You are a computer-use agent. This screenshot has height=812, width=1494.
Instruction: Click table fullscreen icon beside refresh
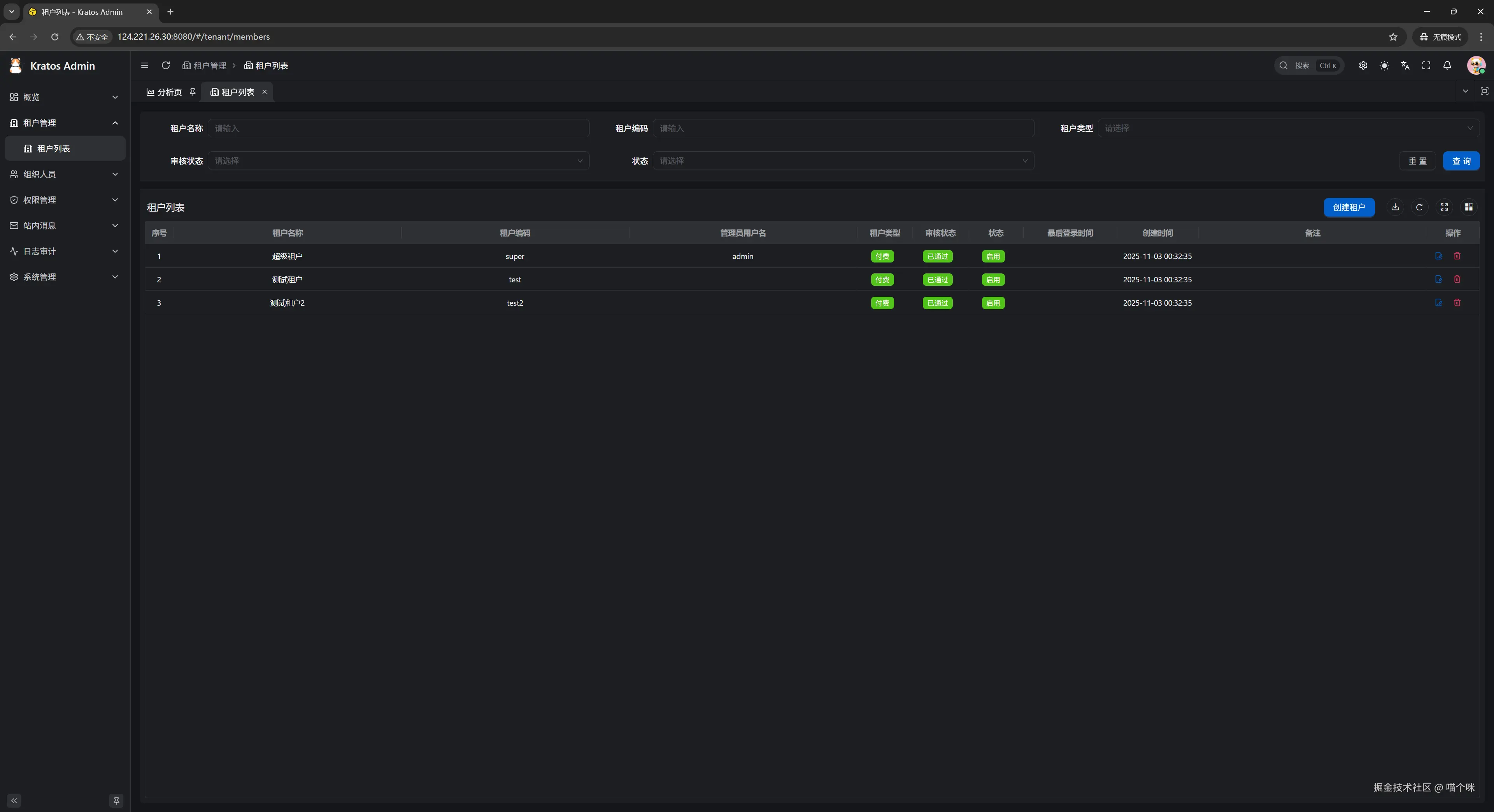(x=1444, y=207)
